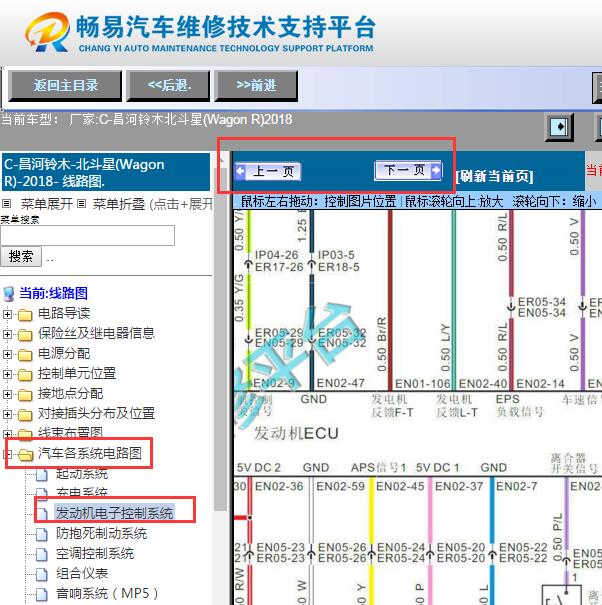The width and height of the screenshot is (602, 605).
Task: Focus the 菜单搜索 input field
Action: click(x=88, y=235)
